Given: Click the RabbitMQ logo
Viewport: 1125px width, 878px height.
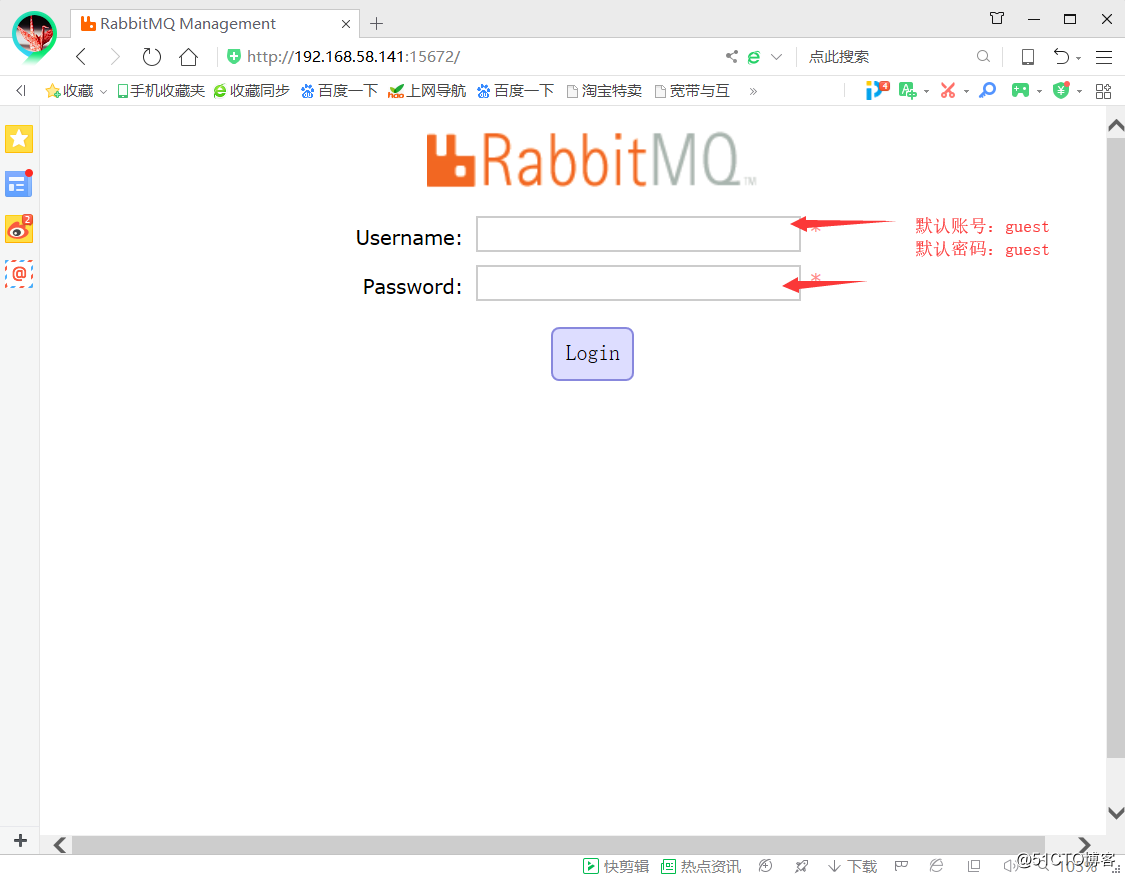Looking at the screenshot, I should click(x=591, y=160).
